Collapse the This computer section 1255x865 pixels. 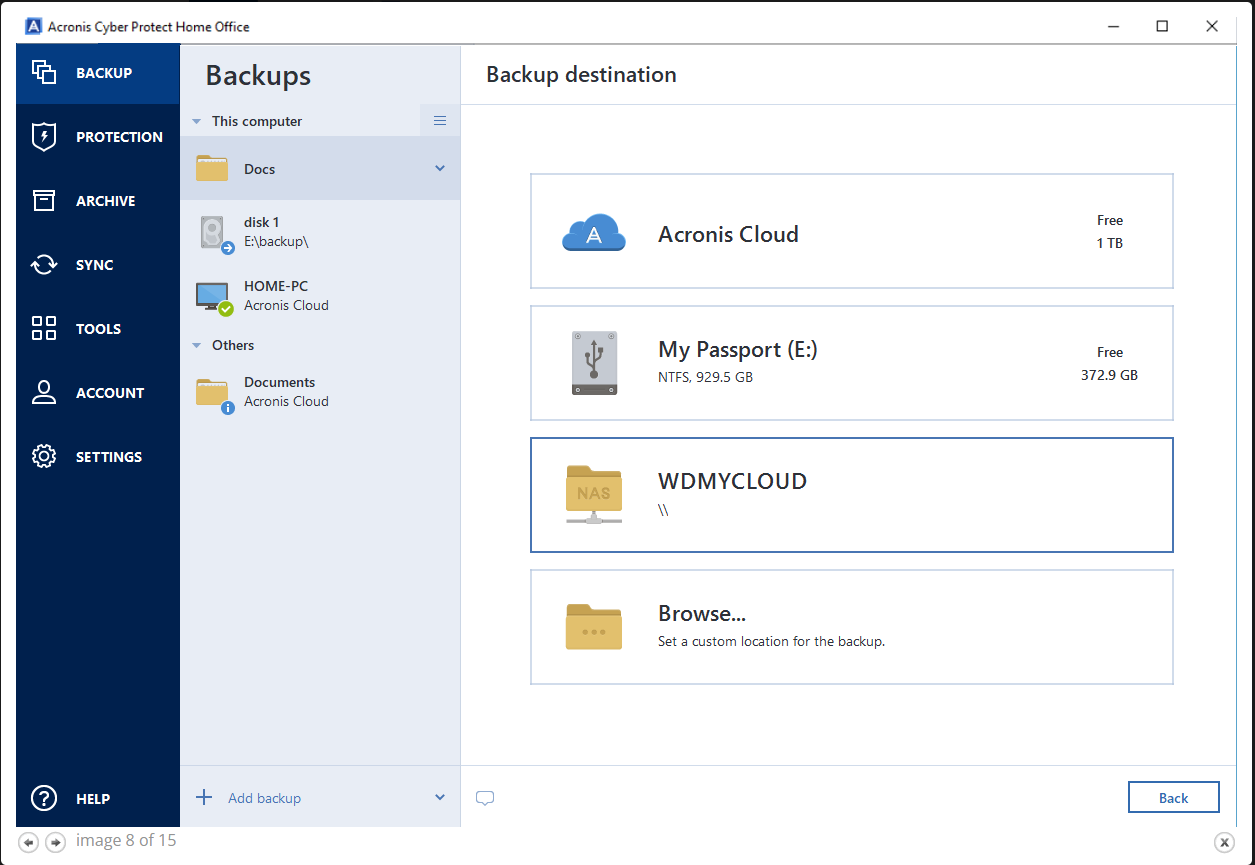[x=197, y=122]
